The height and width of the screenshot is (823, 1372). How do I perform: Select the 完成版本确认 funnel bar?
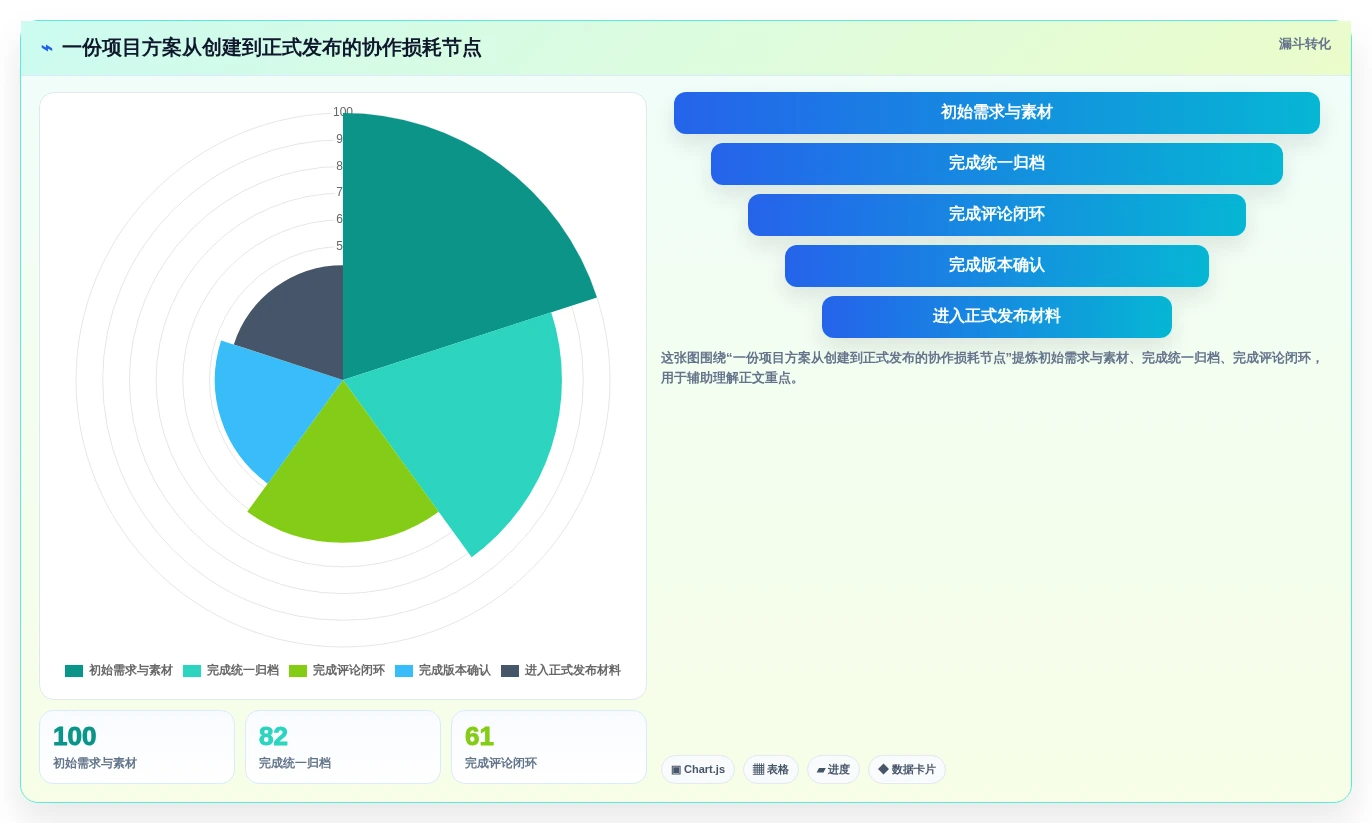996,266
